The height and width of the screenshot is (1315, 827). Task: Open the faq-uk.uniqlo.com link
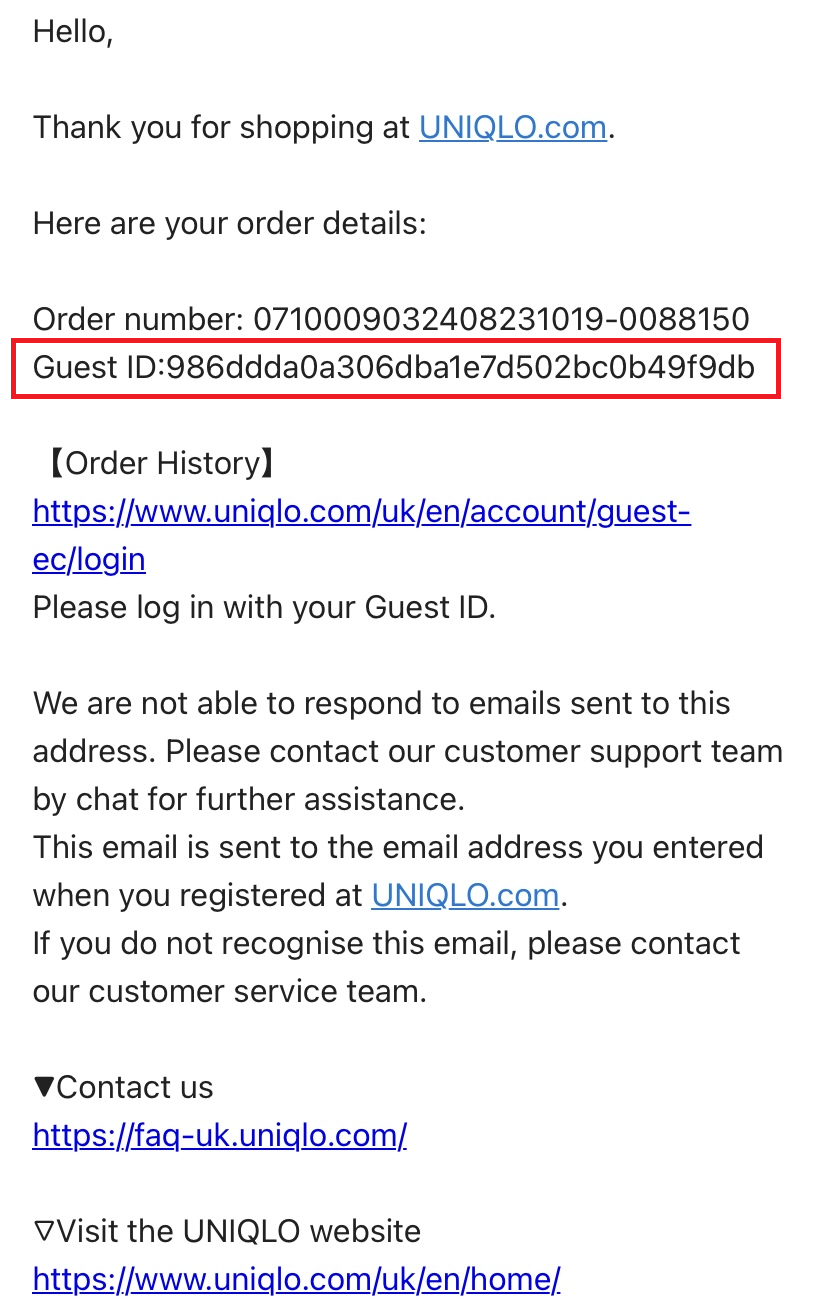point(219,1135)
